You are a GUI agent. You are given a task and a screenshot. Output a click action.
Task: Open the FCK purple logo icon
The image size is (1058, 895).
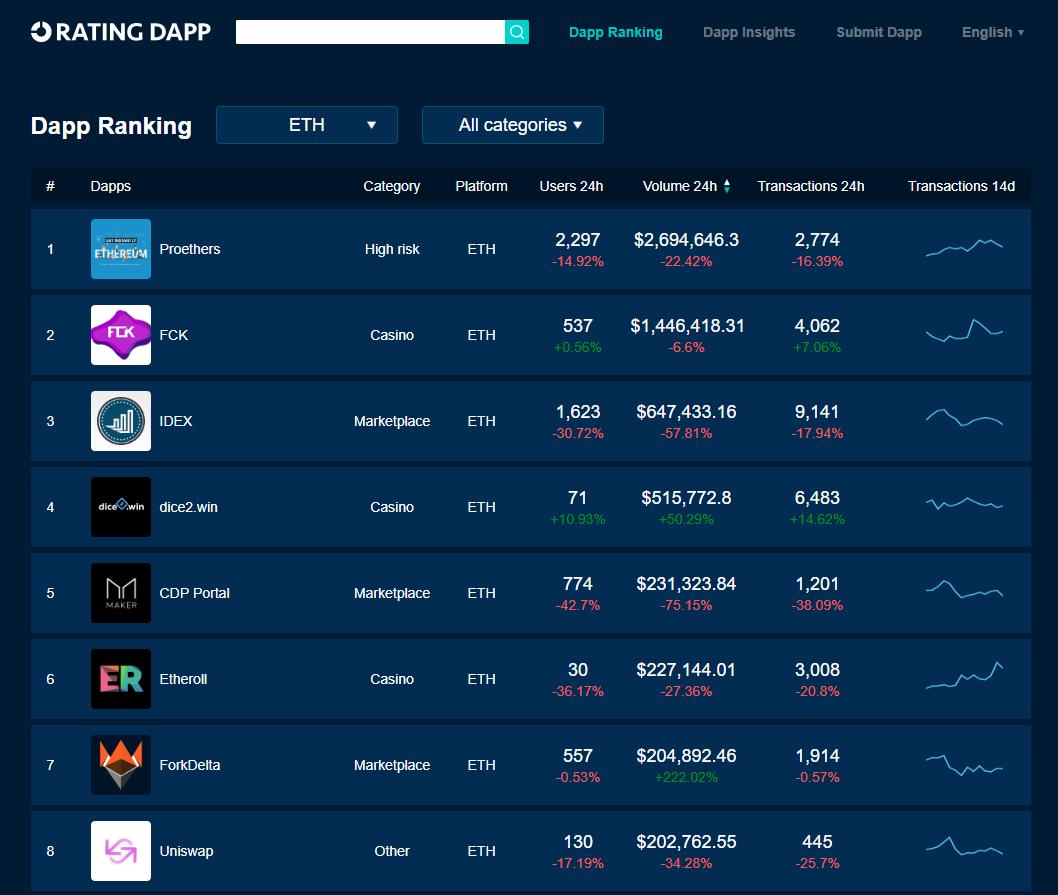[x=121, y=335]
